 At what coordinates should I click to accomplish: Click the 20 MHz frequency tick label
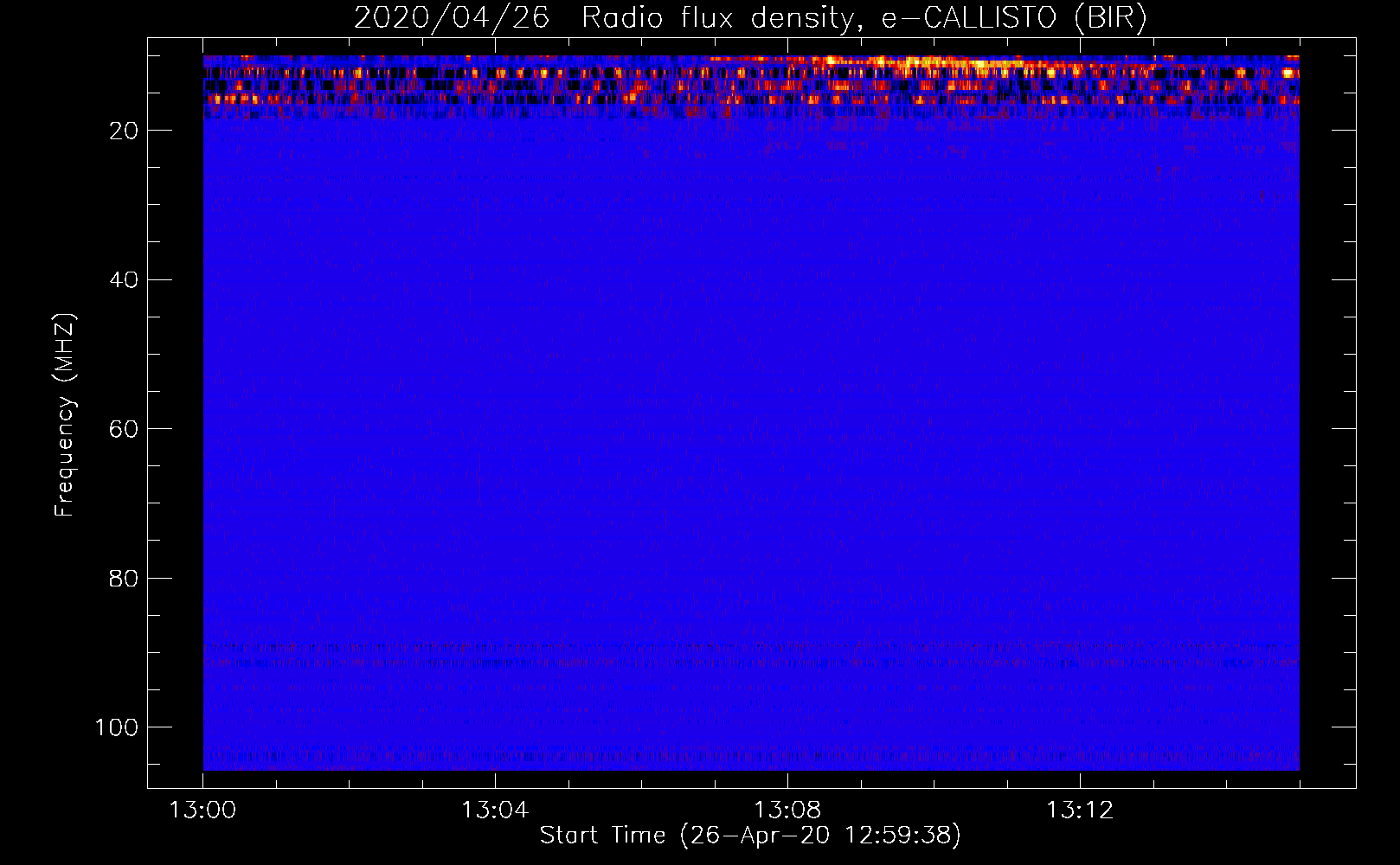click(124, 131)
